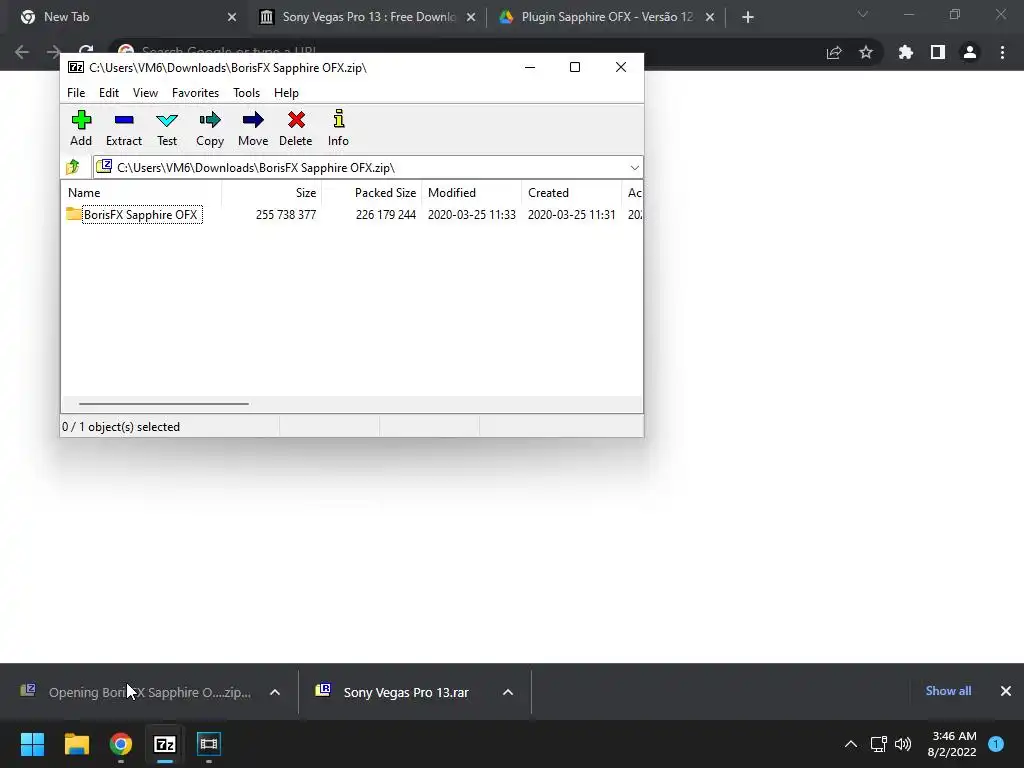
Task: Open the Help menu
Action: (286, 93)
